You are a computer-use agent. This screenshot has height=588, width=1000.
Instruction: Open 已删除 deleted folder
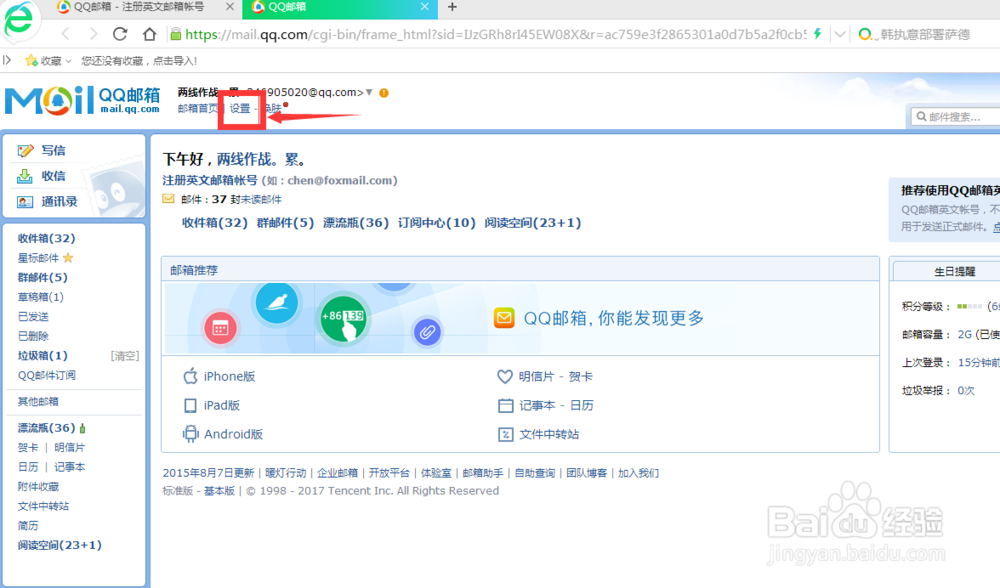point(33,336)
